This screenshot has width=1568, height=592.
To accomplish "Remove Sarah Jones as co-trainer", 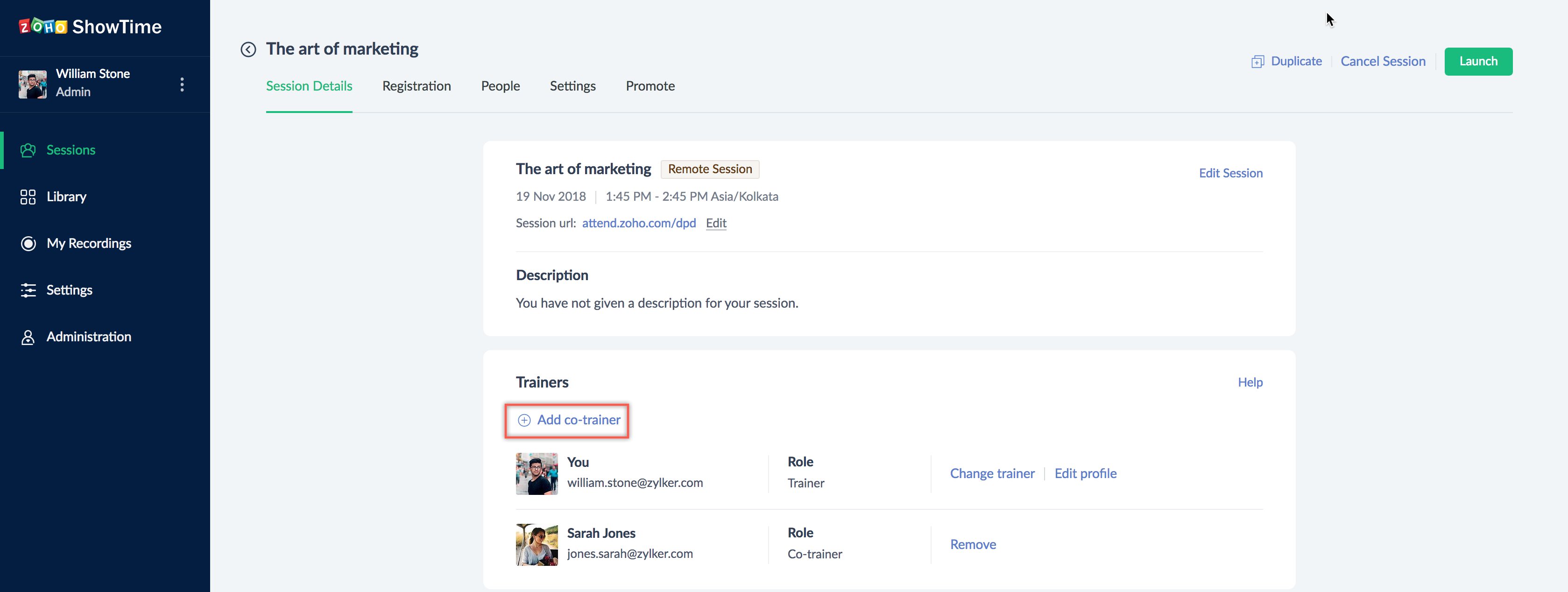I will pos(973,544).
